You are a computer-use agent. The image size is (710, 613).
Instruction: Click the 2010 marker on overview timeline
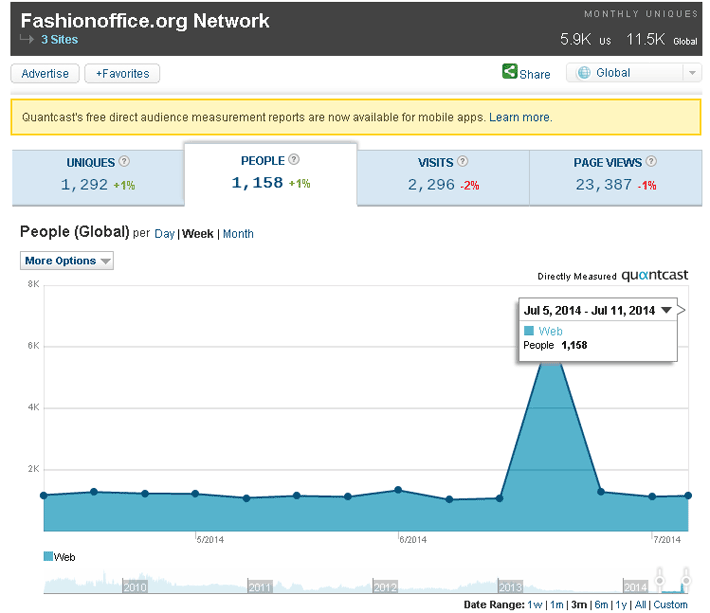click(x=135, y=587)
